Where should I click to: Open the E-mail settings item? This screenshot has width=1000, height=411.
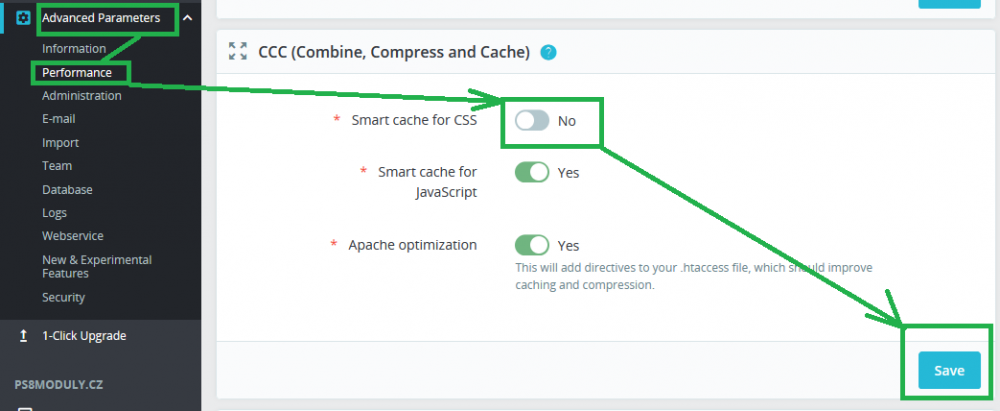coord(59,119)
